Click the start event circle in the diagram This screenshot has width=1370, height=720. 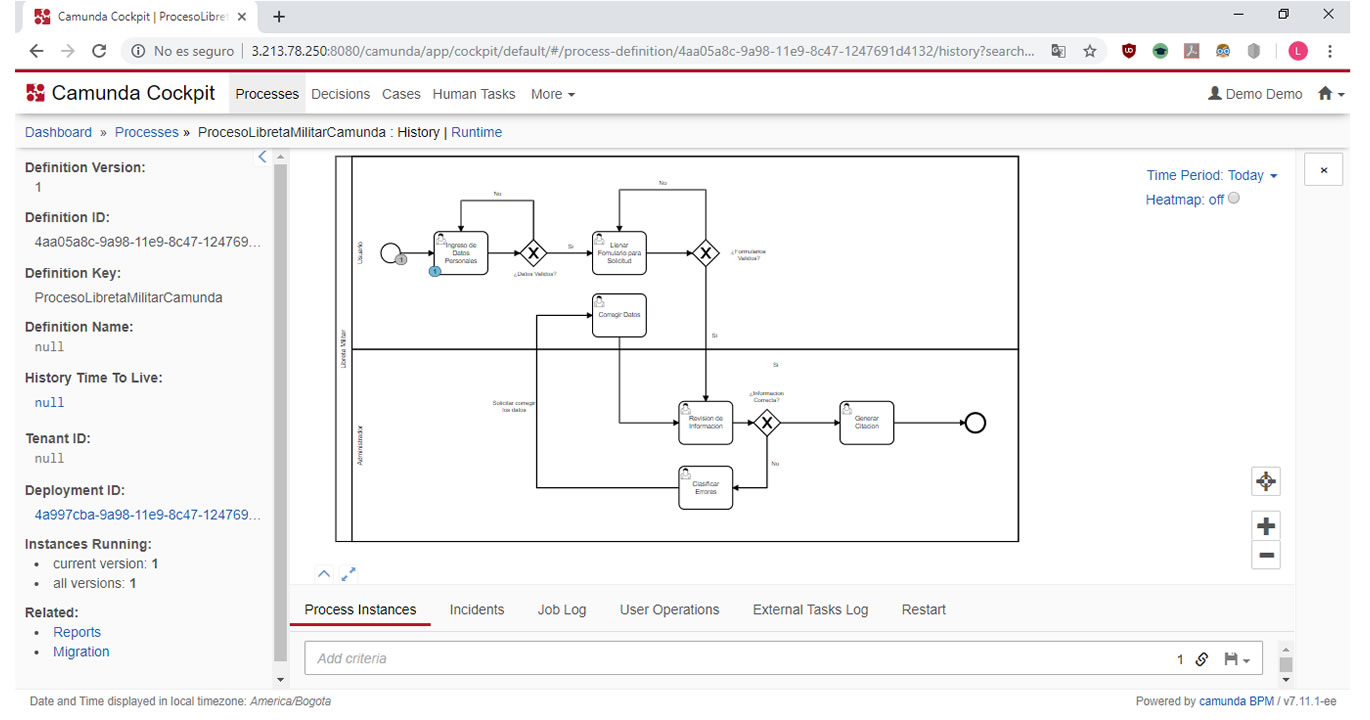tap(391, 253)
